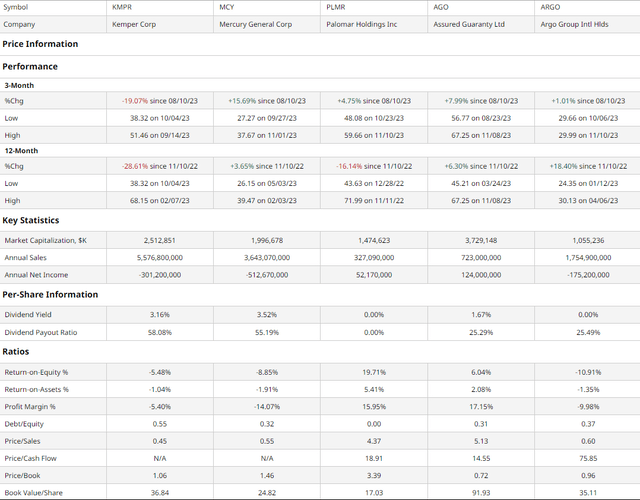640x500 pixels.
Task: Click the Return-on-Assets % row label
Action: click(x=37, y=390)
